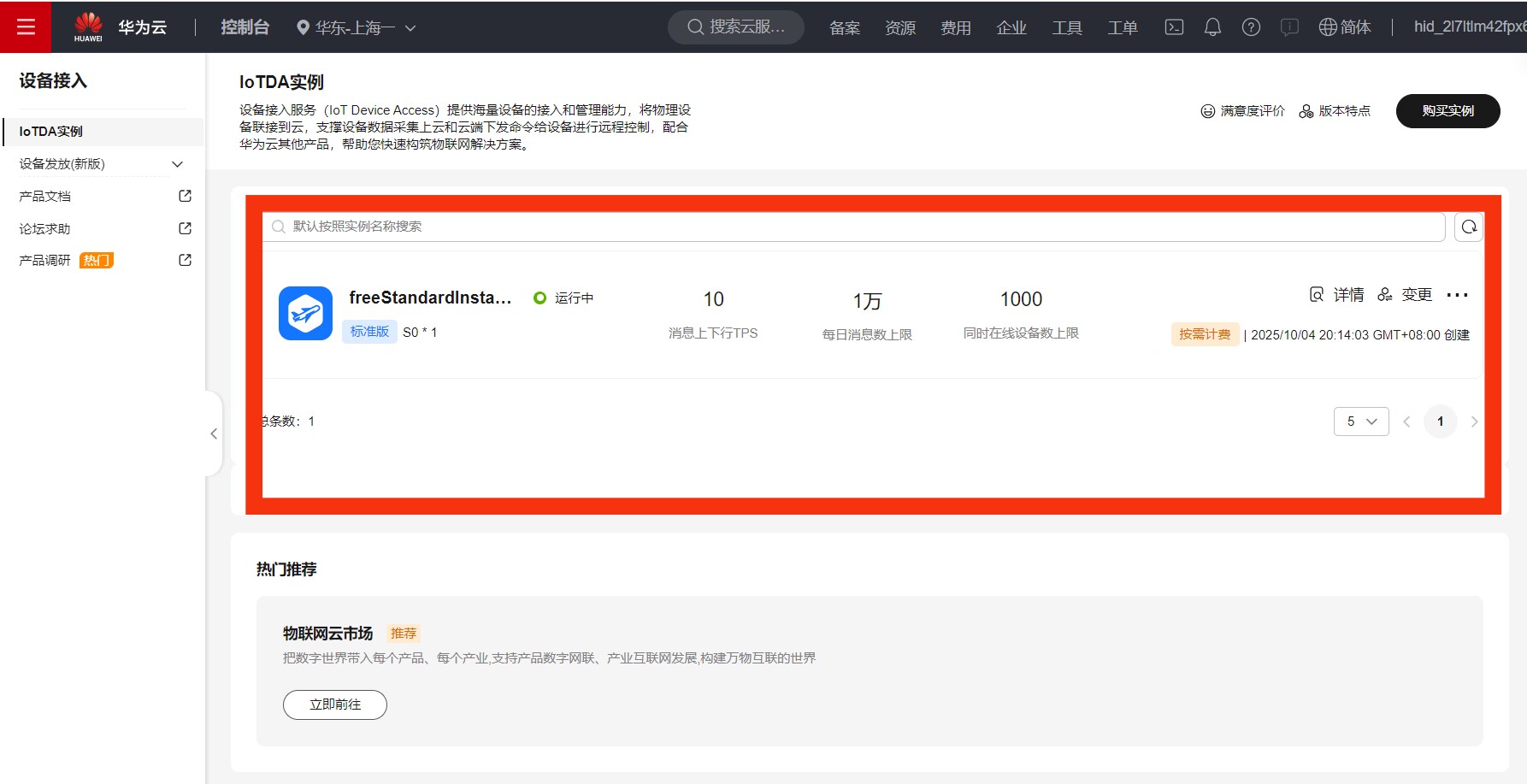This screenshot has height=784, width=1527.
Task: Open 产品文档 external link
Action: coord(45,197)
